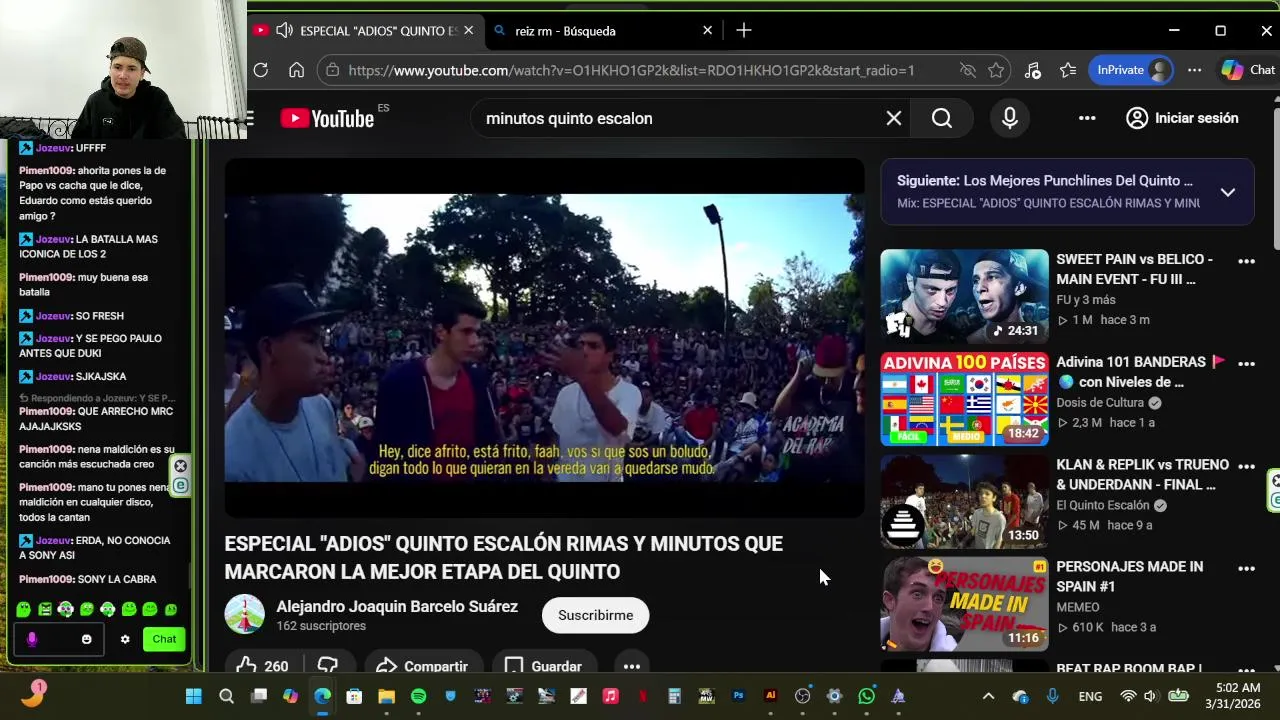Like the video thumbs up
Screen dimensions: 1280x720
pyautogui.click(x=262, y=666)
